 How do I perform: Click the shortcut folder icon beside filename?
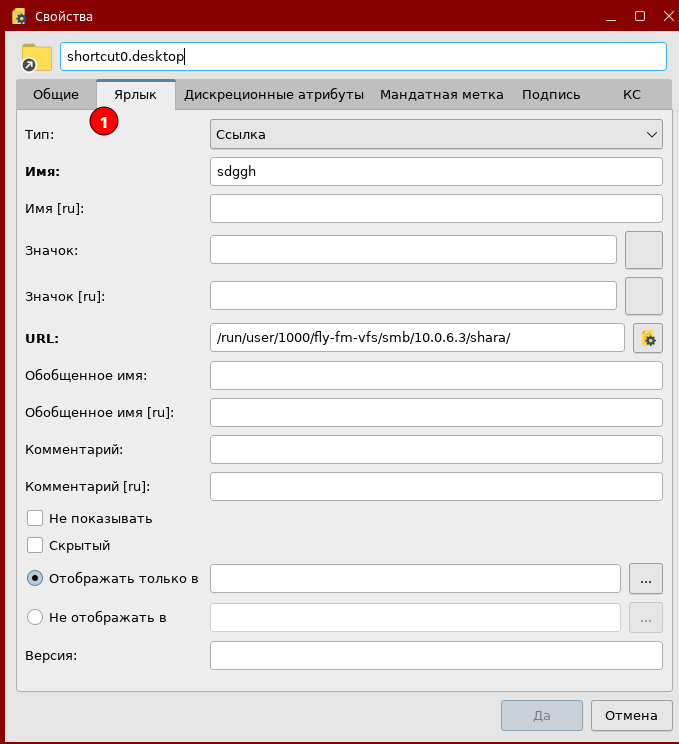click(x=36, y=57)
